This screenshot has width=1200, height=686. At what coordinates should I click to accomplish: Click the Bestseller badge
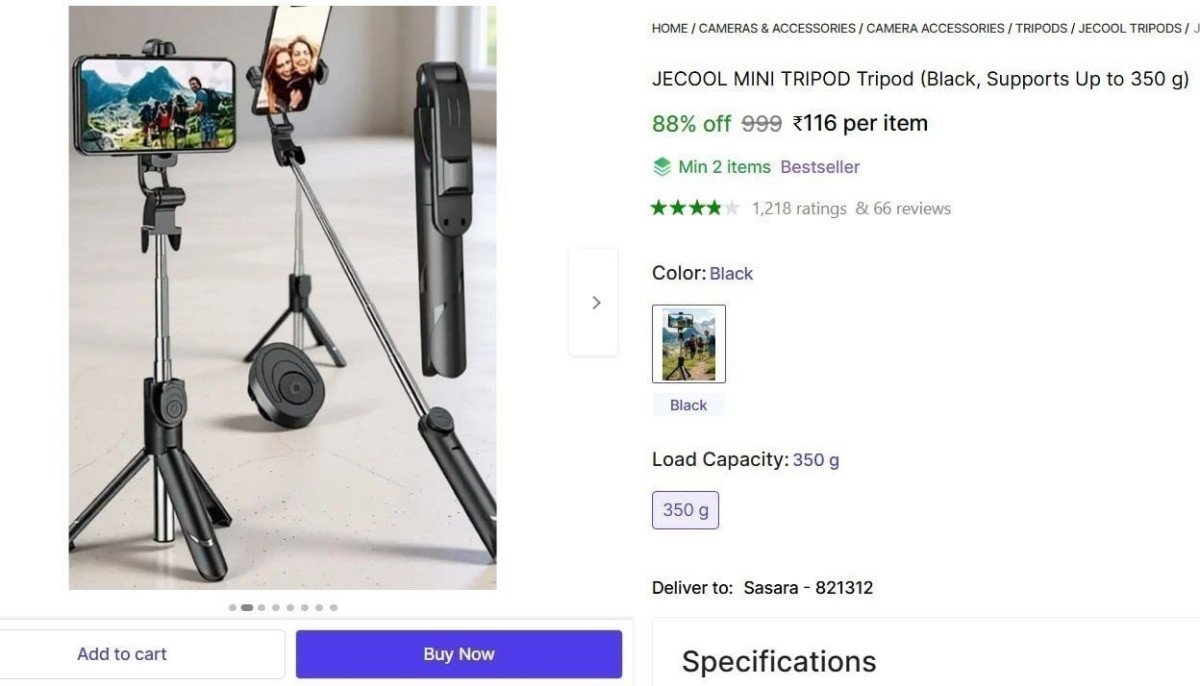[820, 166]
